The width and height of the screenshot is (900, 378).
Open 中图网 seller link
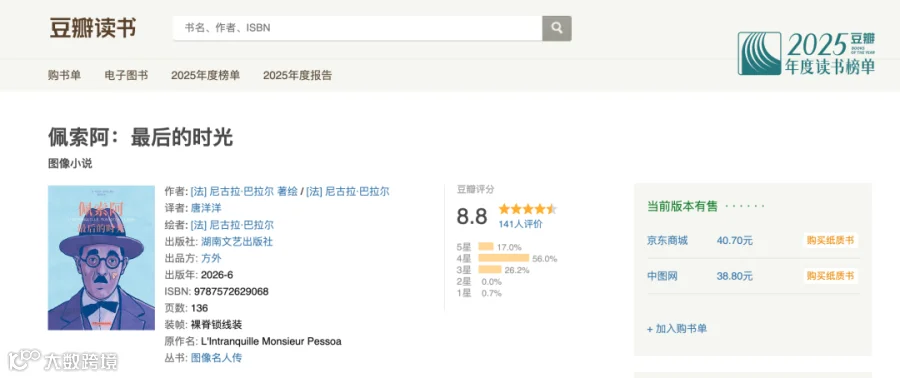point(662,276)
